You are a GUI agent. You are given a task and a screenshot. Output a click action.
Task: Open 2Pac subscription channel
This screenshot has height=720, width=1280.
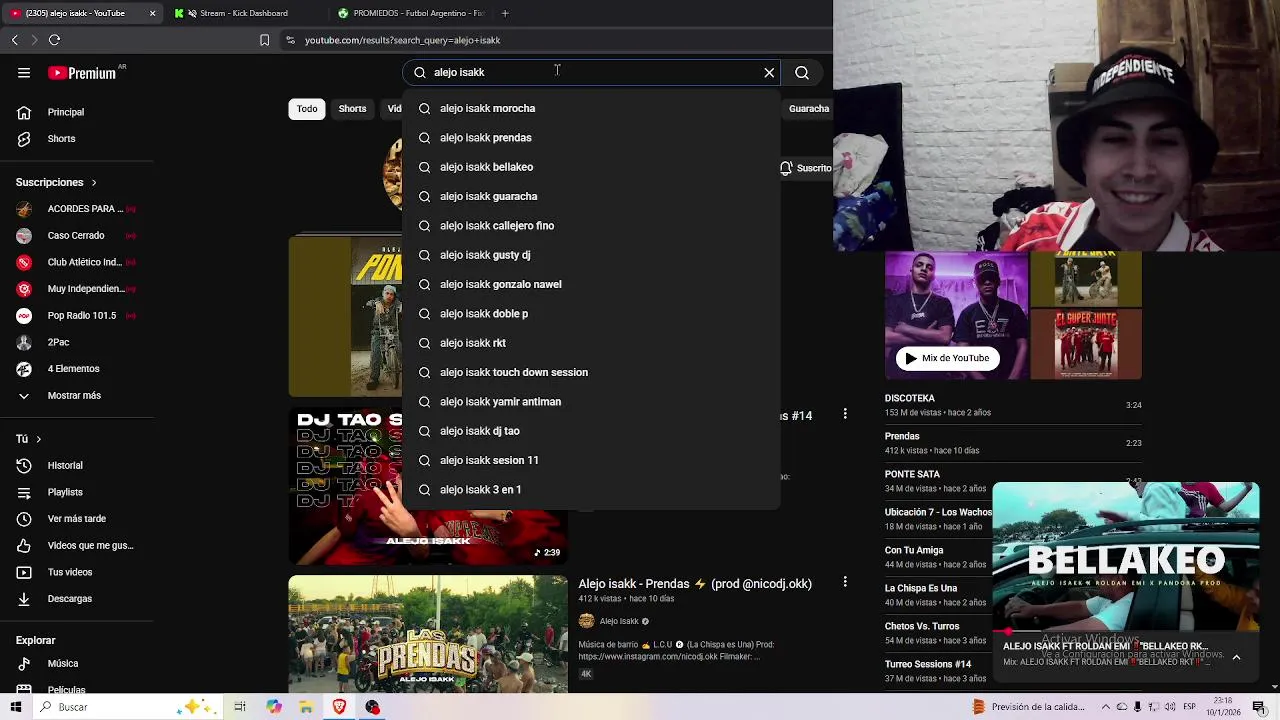[77, 342]
